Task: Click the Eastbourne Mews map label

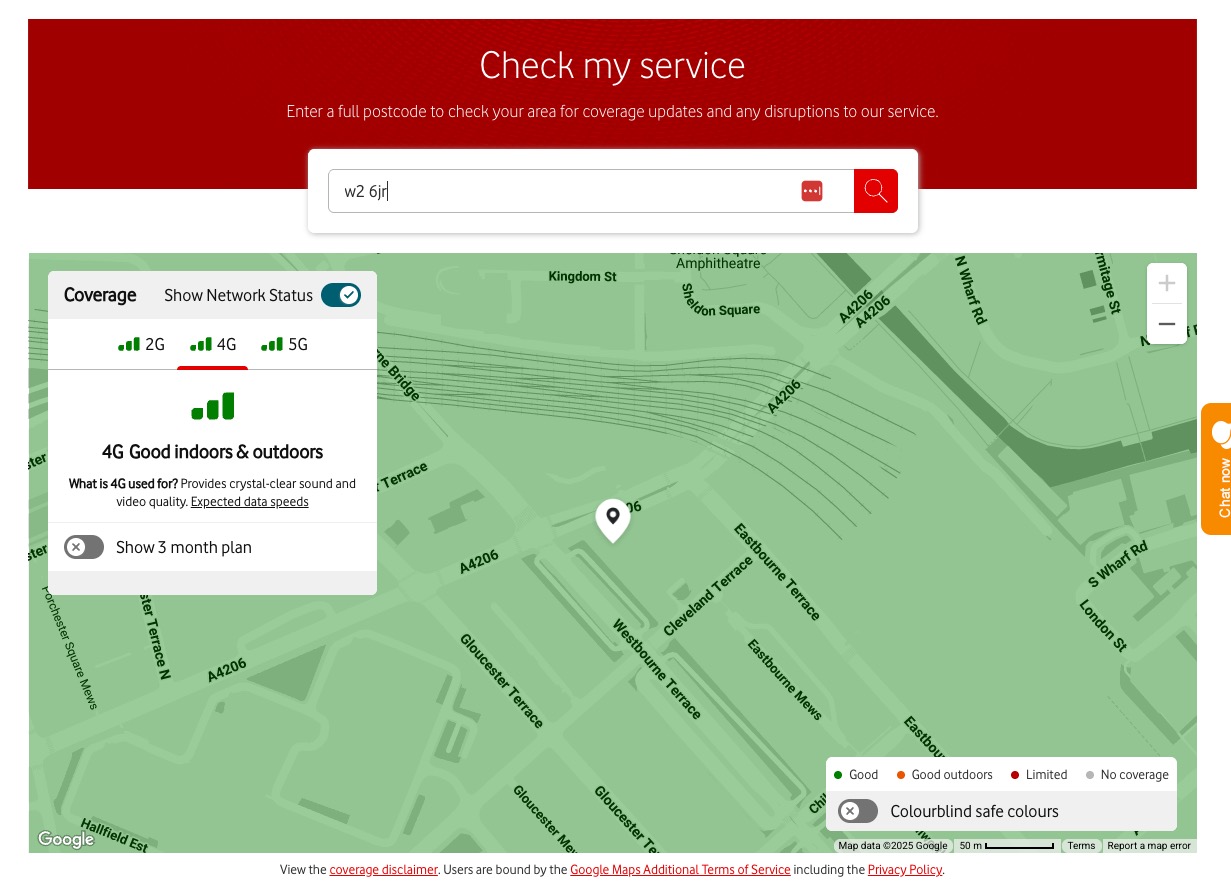Action: click(x=786, y=680)
